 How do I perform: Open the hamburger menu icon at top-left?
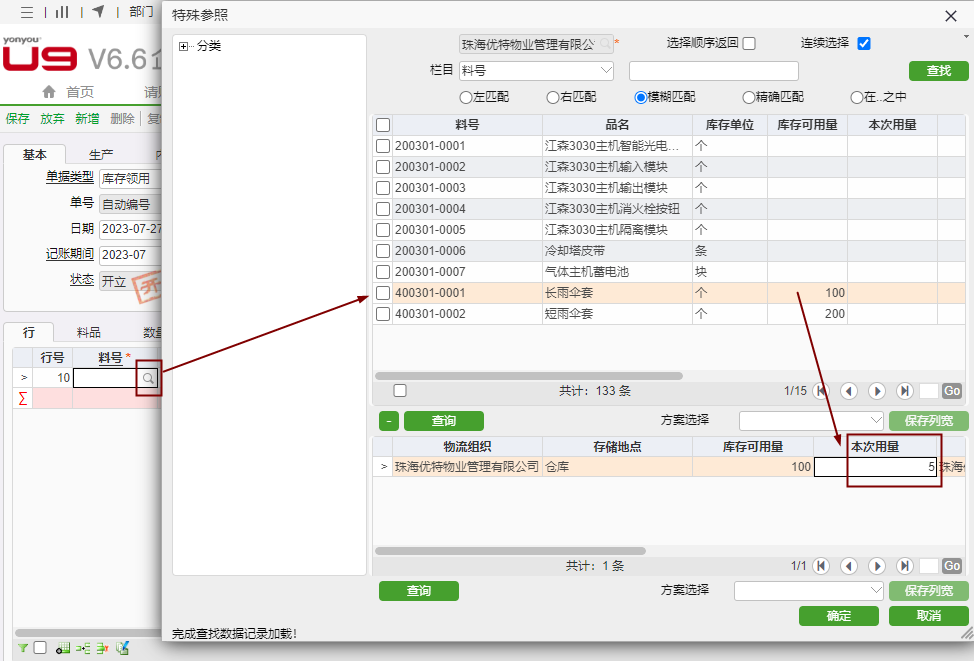(x=27, y=11)
